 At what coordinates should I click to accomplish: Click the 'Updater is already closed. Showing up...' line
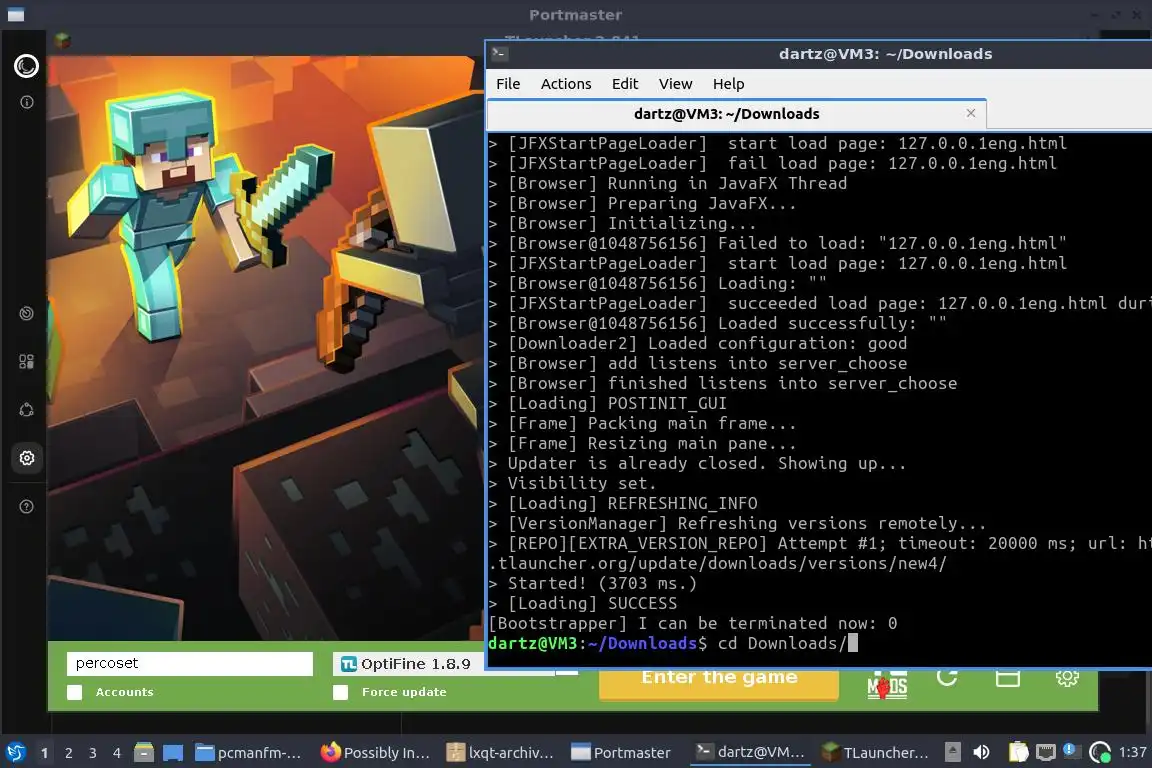click(697, 464)
